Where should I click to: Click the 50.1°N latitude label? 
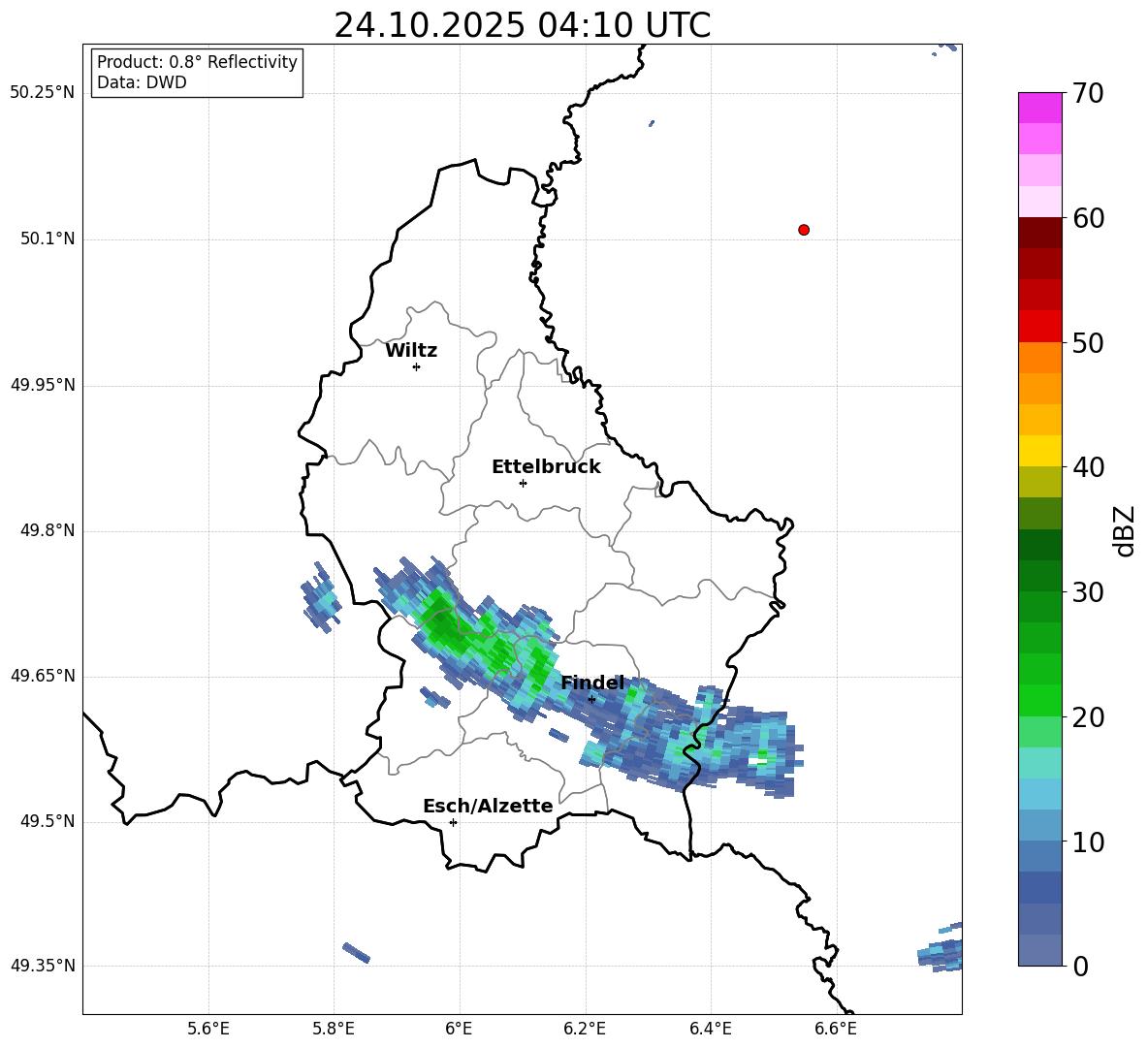click(48, 238)
